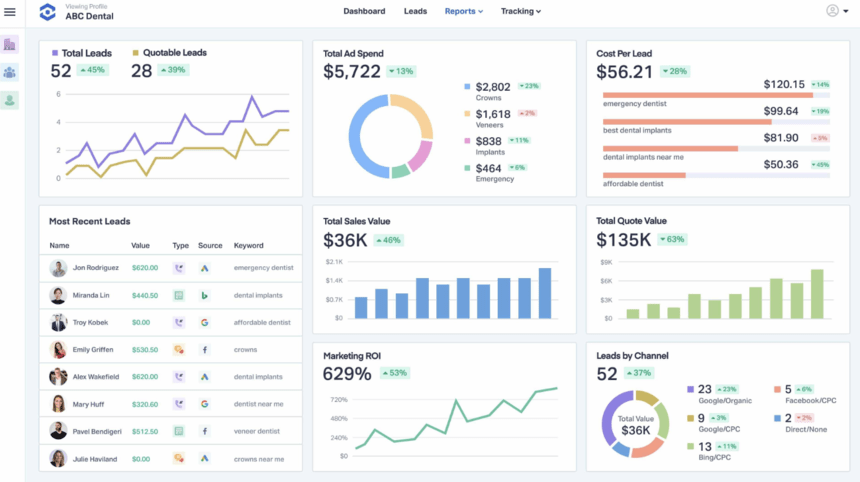This screenshot has width=860, height=482.
Task: Sort leads by the Name column
Action: 59,246
